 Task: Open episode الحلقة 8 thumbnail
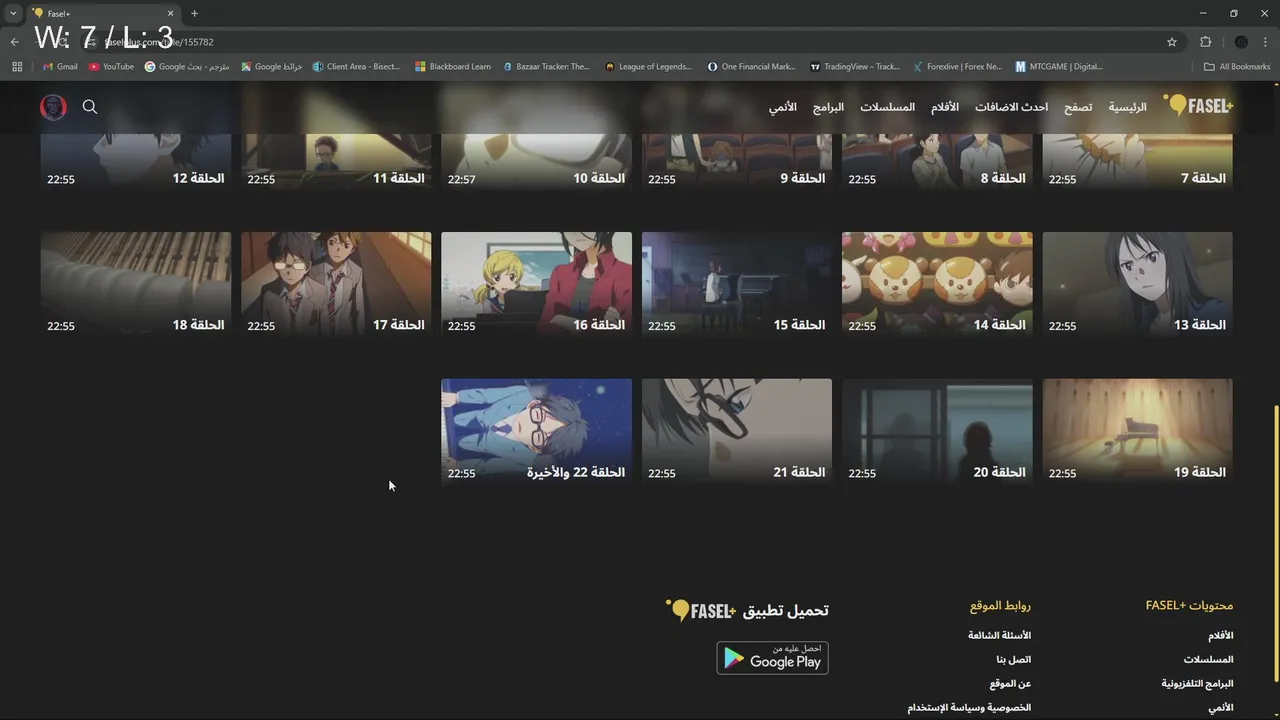(x=937, y=160)
